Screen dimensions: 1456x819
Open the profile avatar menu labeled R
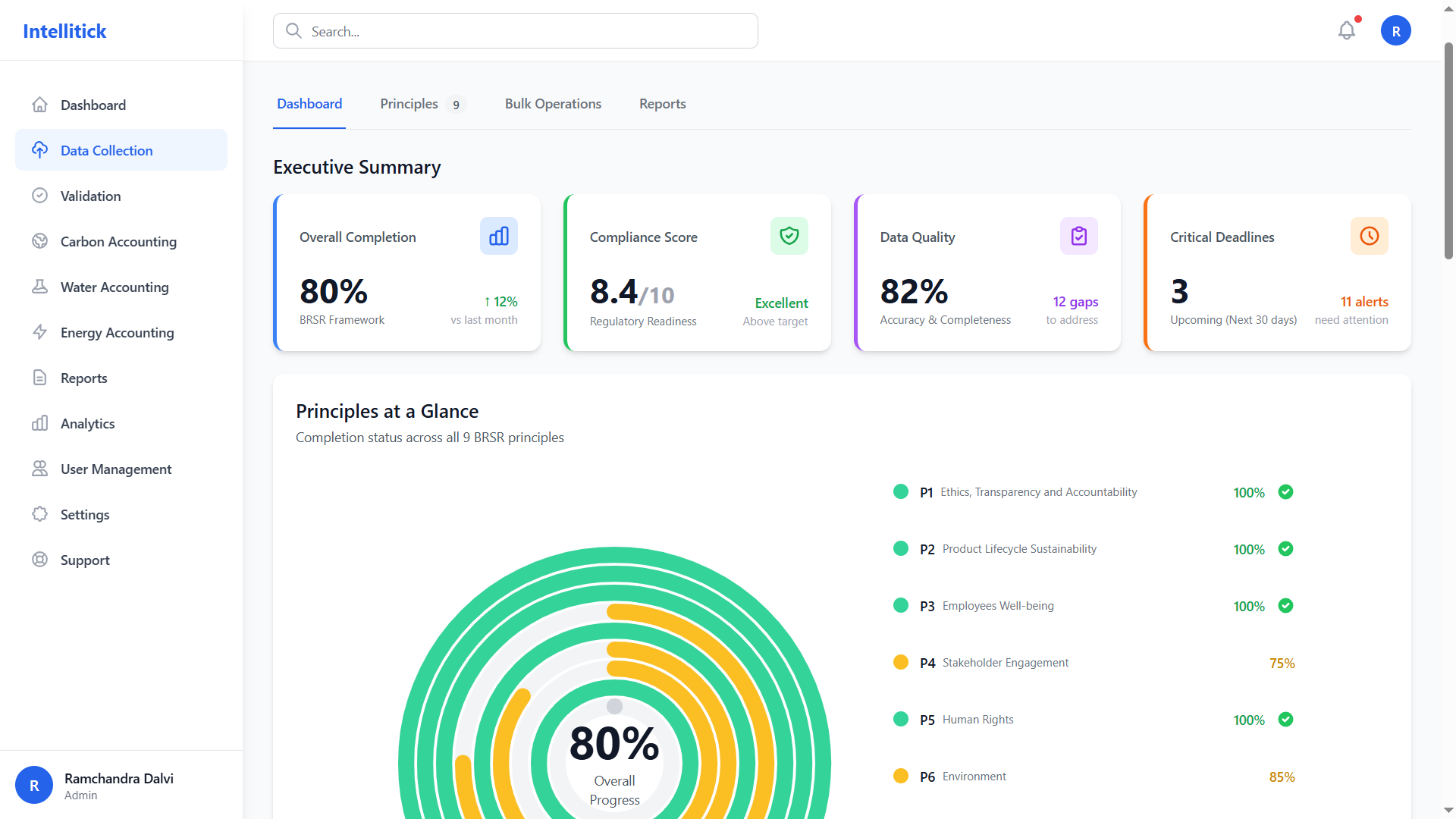1396,30
